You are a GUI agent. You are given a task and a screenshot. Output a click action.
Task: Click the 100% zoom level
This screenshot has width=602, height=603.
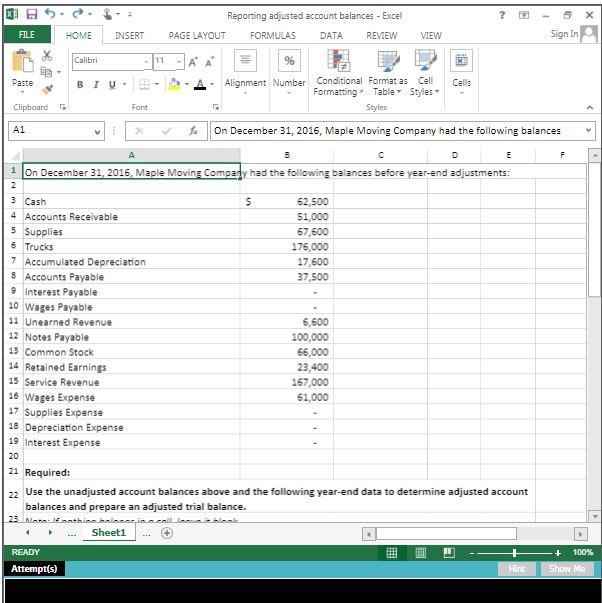click(x=583, y=552)
